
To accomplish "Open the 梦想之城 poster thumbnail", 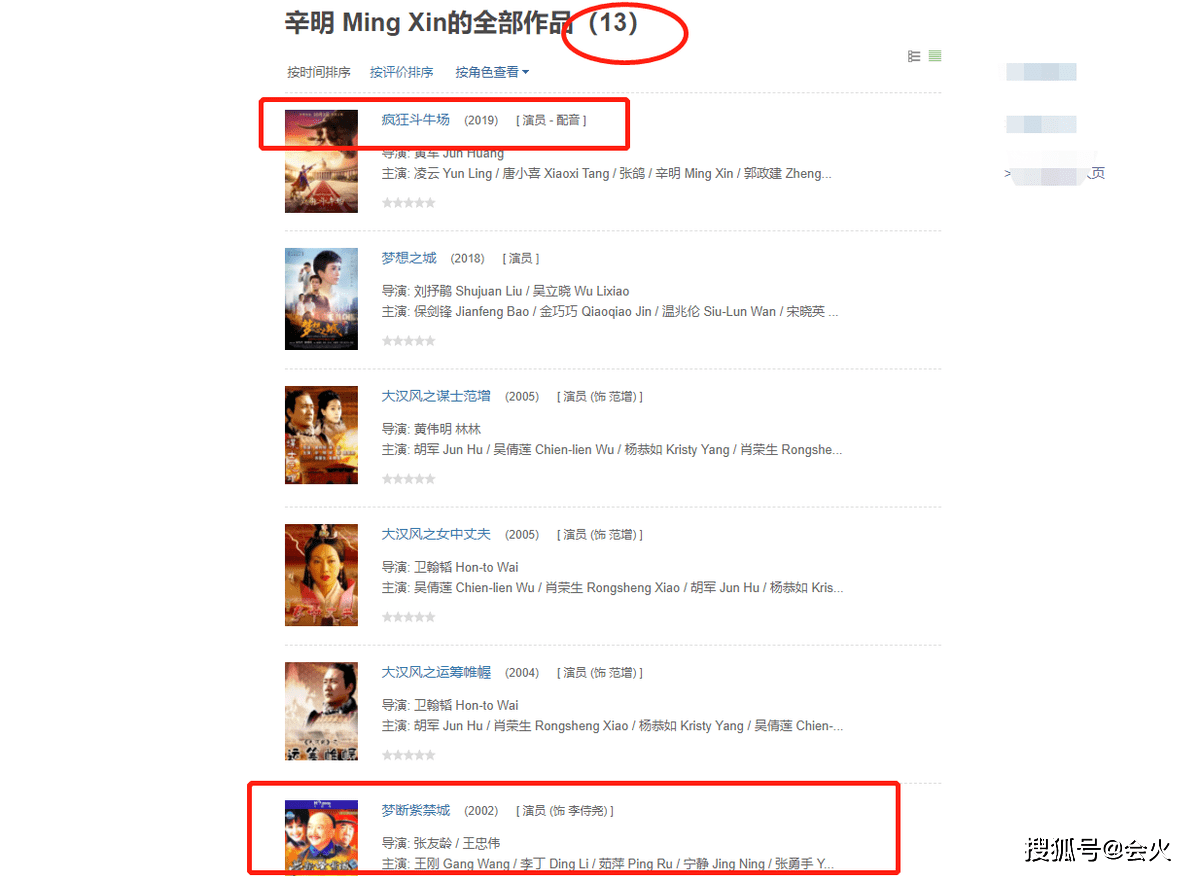I will click(x=321, y=298).
